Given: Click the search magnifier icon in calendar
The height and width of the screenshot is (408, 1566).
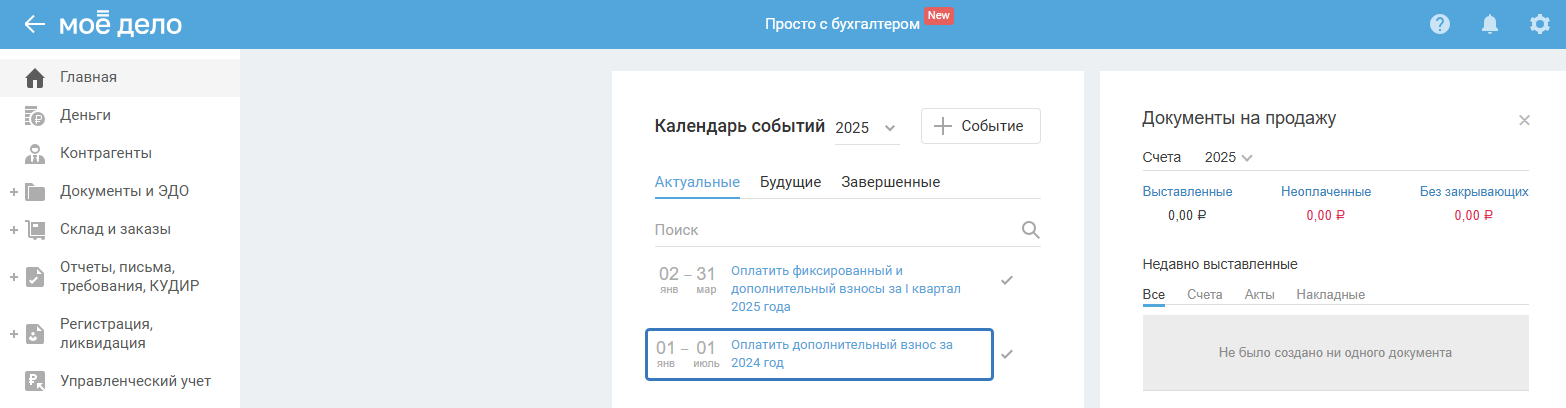Looking at the screenshot, I should (x=1031, y=230).
